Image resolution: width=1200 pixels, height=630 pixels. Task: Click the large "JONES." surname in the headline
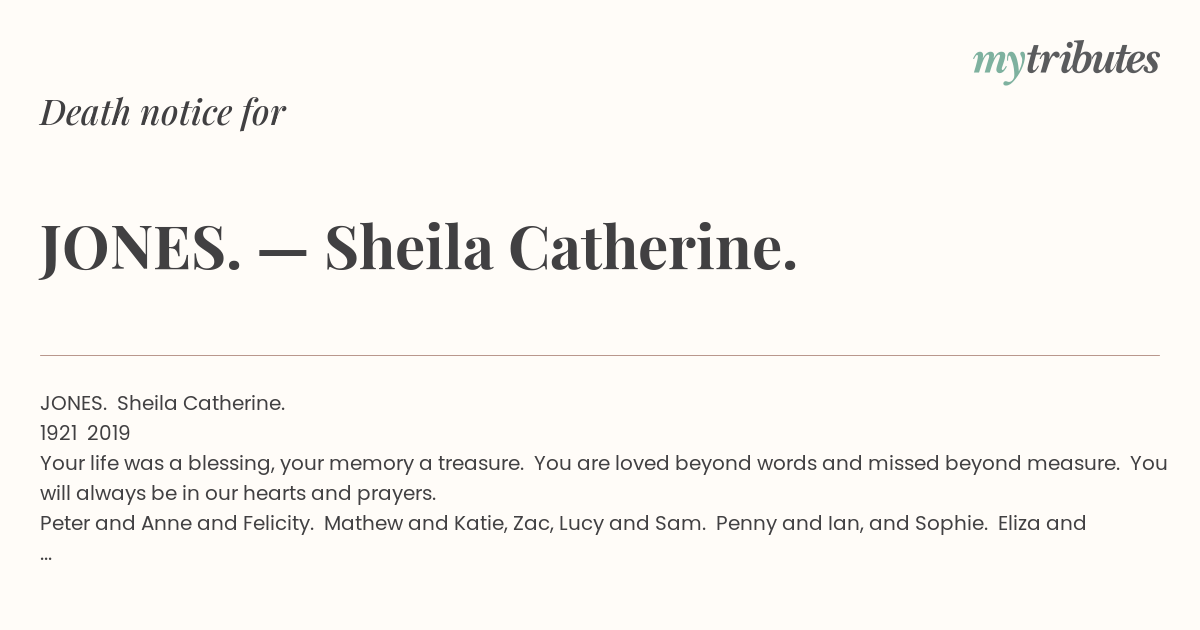pos(141,248)
